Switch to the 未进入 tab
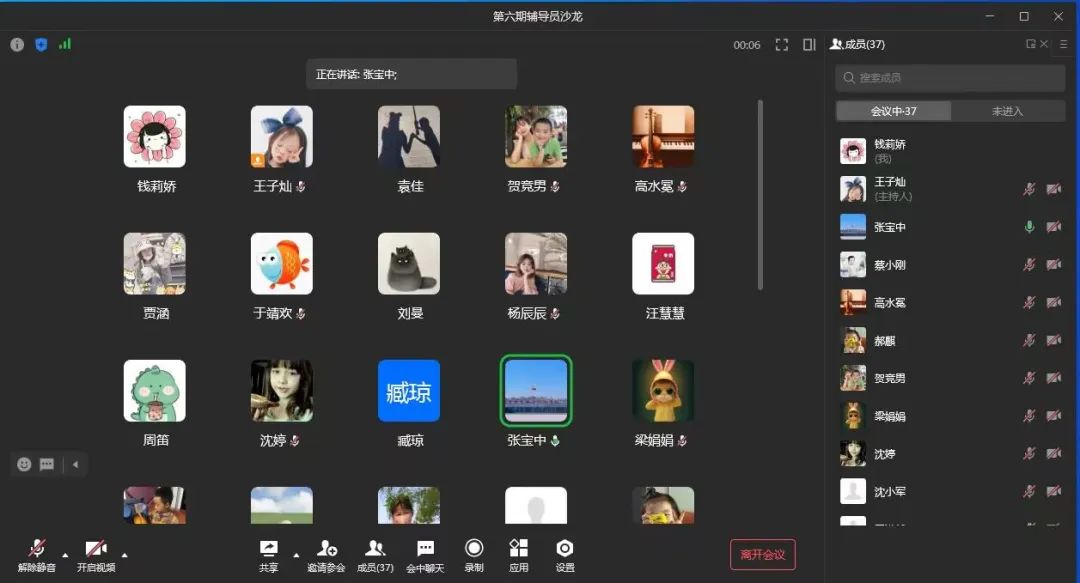This screenshot has height=583, width=1080. pyautogui.click(x=1007, y=111)
